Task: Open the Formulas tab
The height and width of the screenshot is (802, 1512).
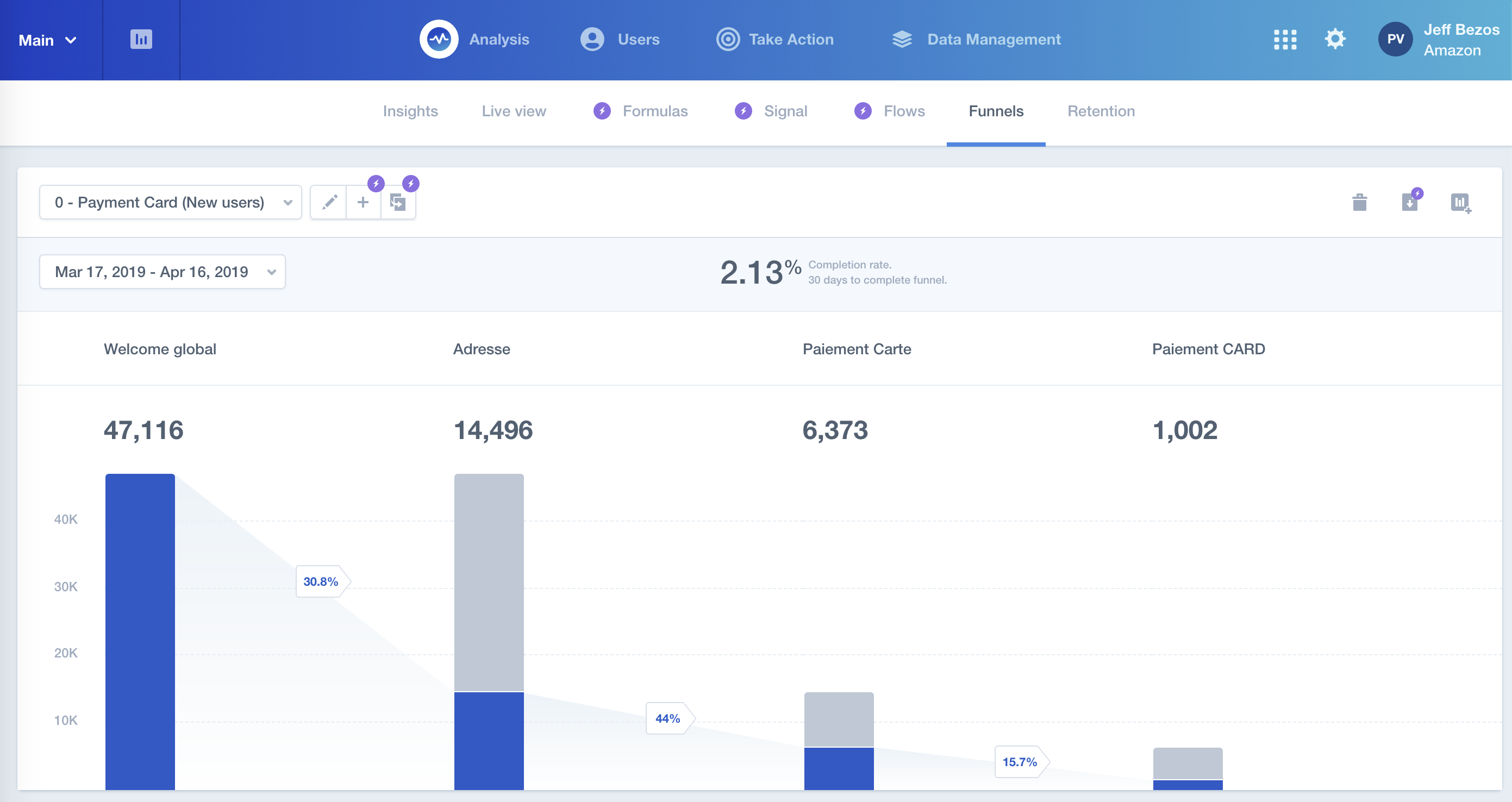Action: tap(655, 111)
